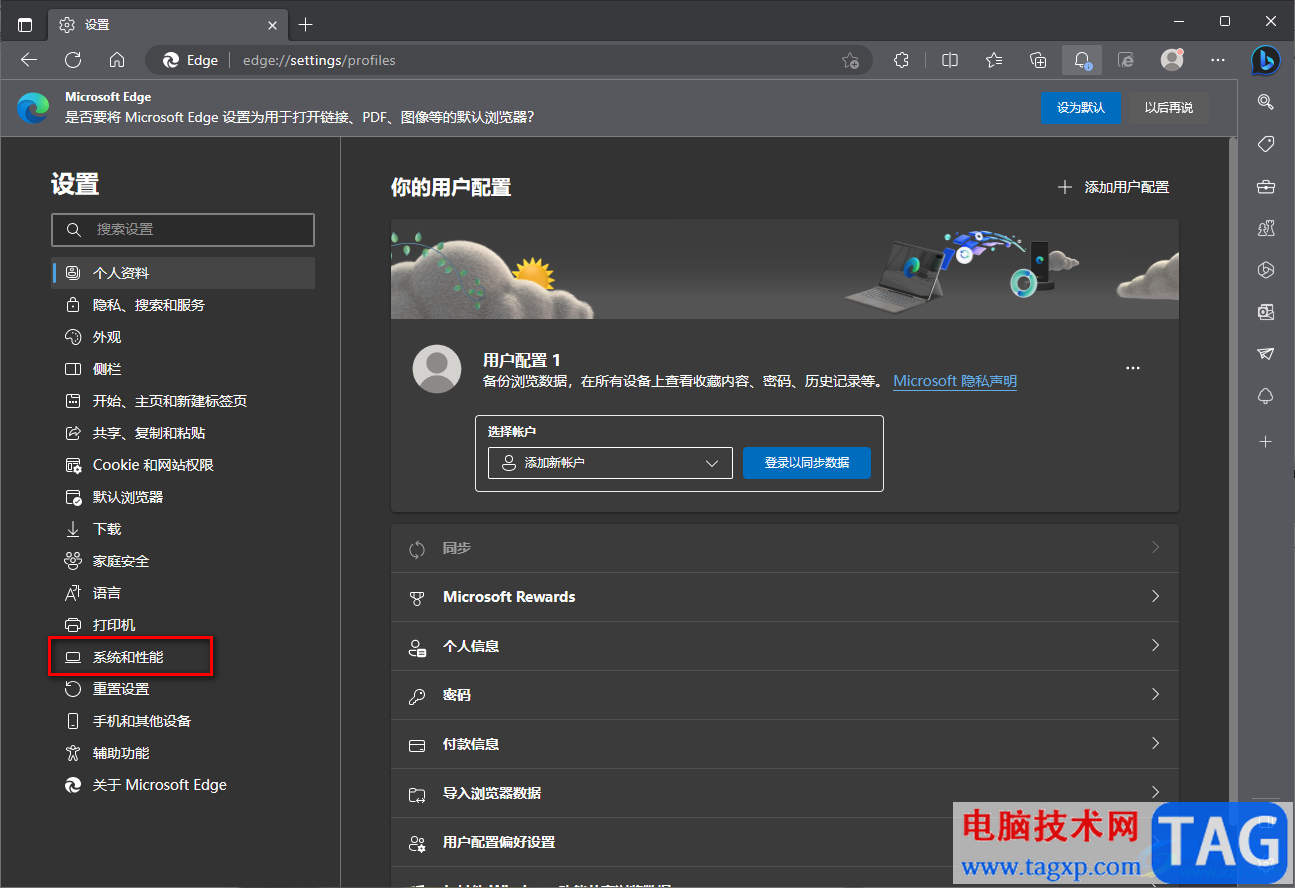Open the Drop paper plane icon

coord(1266,354)
